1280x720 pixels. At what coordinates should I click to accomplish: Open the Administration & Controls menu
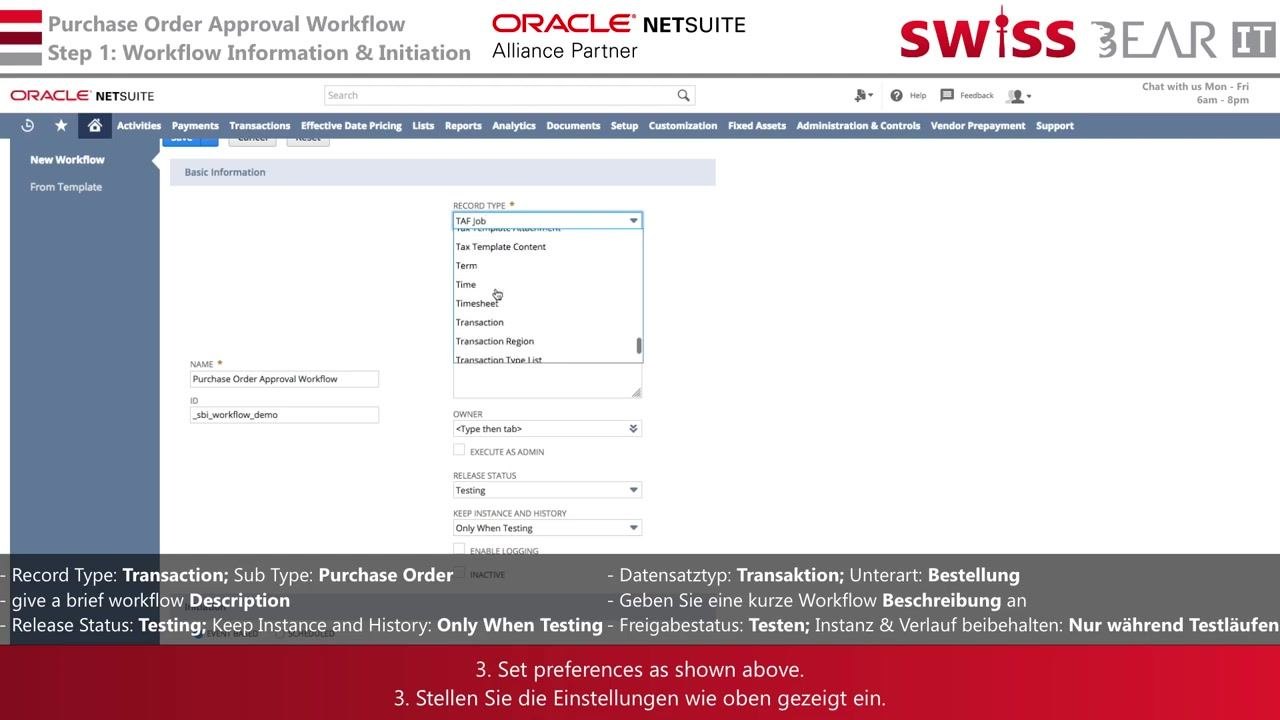(858, 126)
